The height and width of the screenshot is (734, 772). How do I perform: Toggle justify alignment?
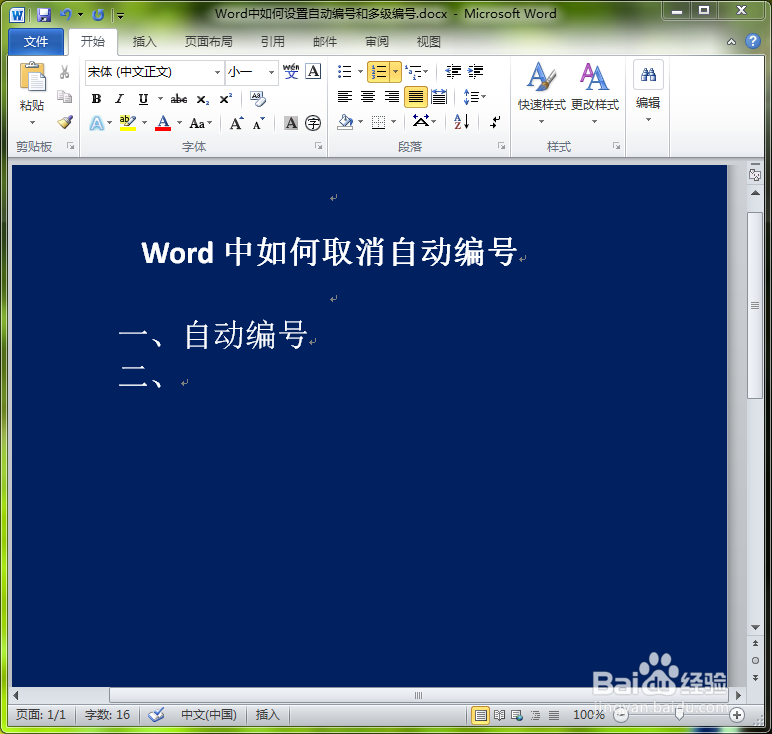[416, 97]
